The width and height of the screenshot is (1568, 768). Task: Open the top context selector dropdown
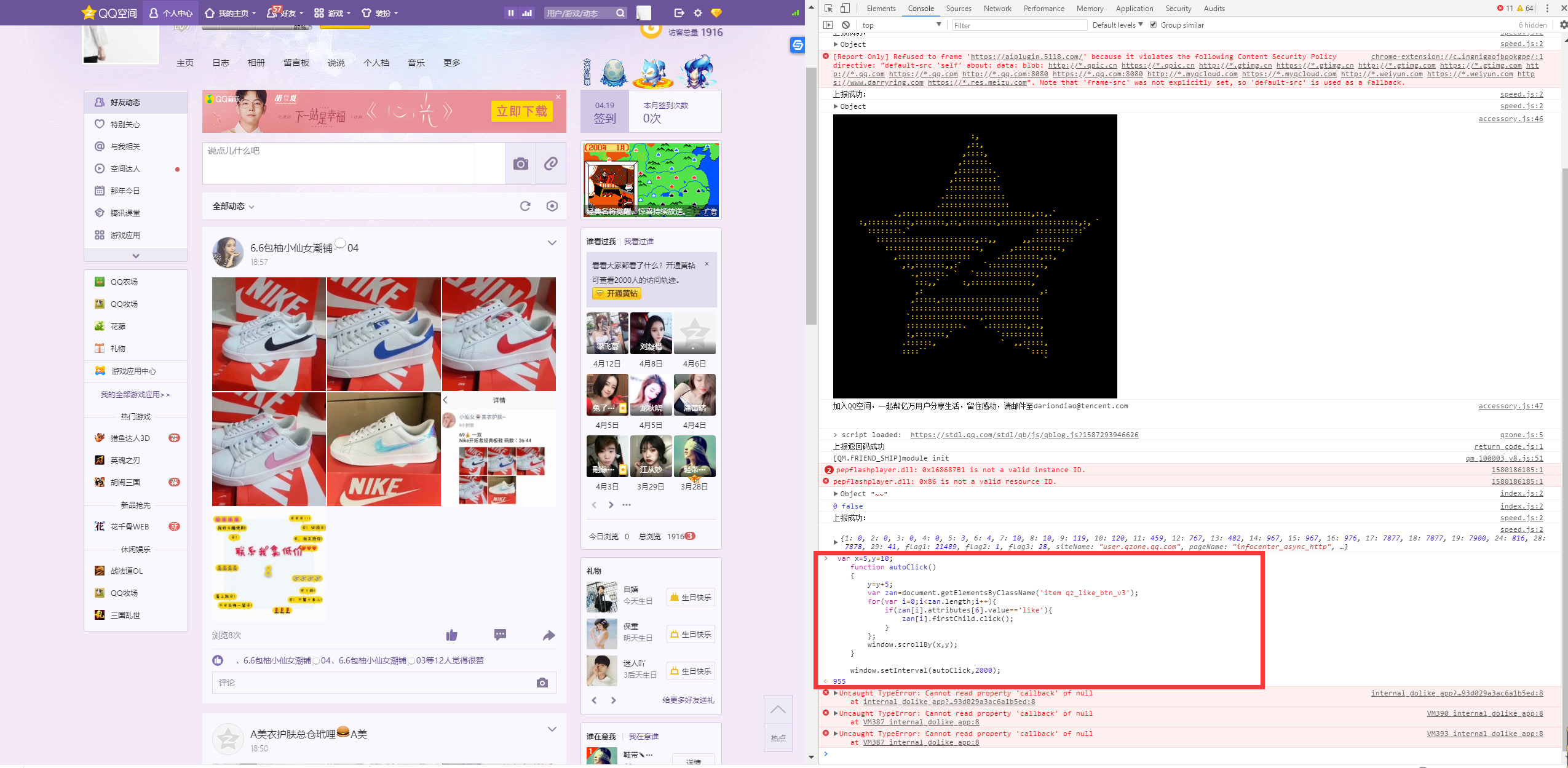point(902,25)
